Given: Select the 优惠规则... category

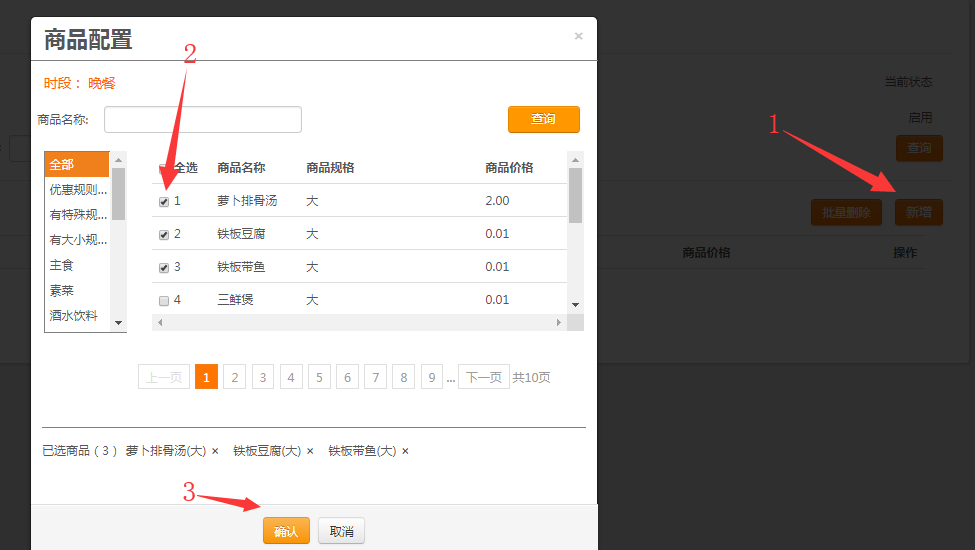Looking at the screenshot, I should (x=77, y=190).
